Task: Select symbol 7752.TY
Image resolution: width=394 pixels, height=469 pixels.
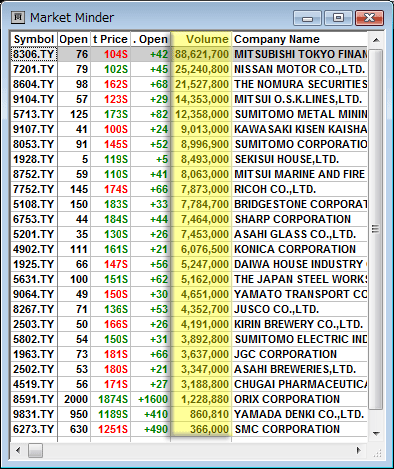Action: point(33,189)
